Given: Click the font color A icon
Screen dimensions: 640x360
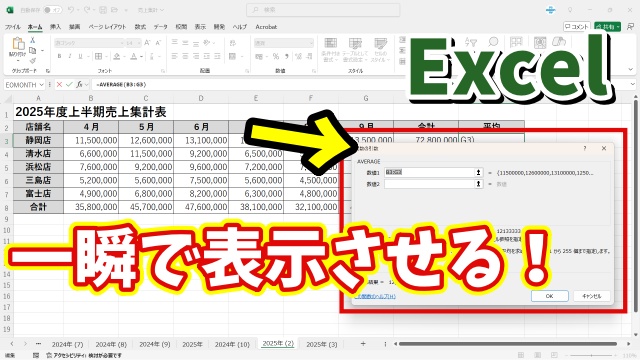Looking at the screenshot, I should pos(133,56).
